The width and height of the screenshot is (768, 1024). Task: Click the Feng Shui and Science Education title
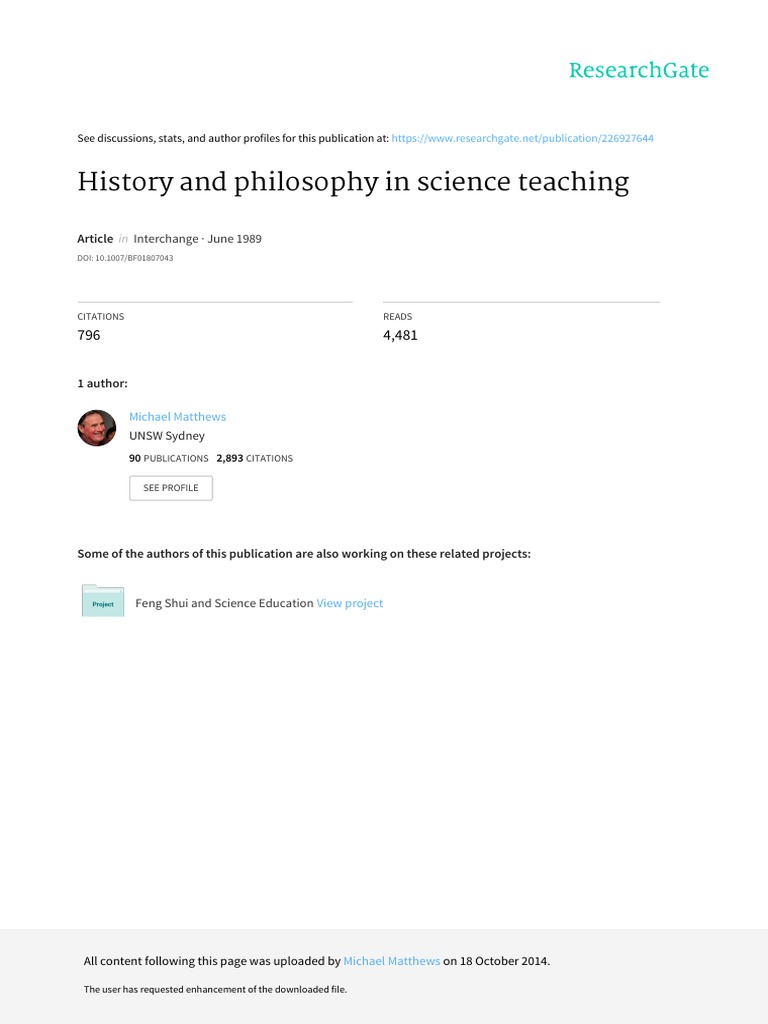[x=224, y=603]
